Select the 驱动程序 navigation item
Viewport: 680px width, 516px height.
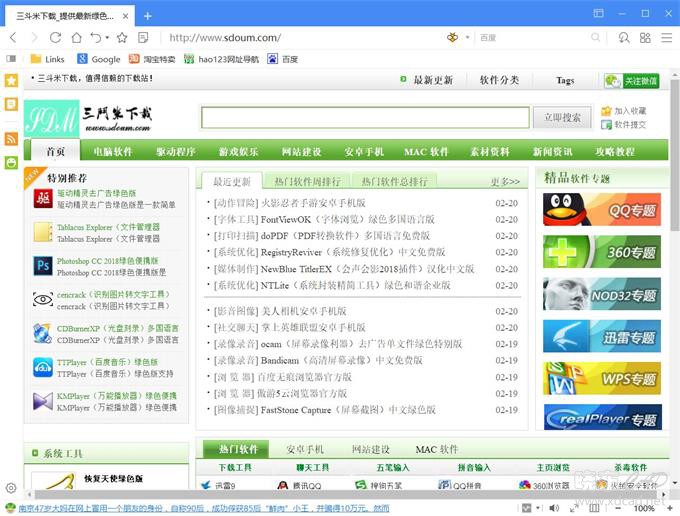(176, 152)
